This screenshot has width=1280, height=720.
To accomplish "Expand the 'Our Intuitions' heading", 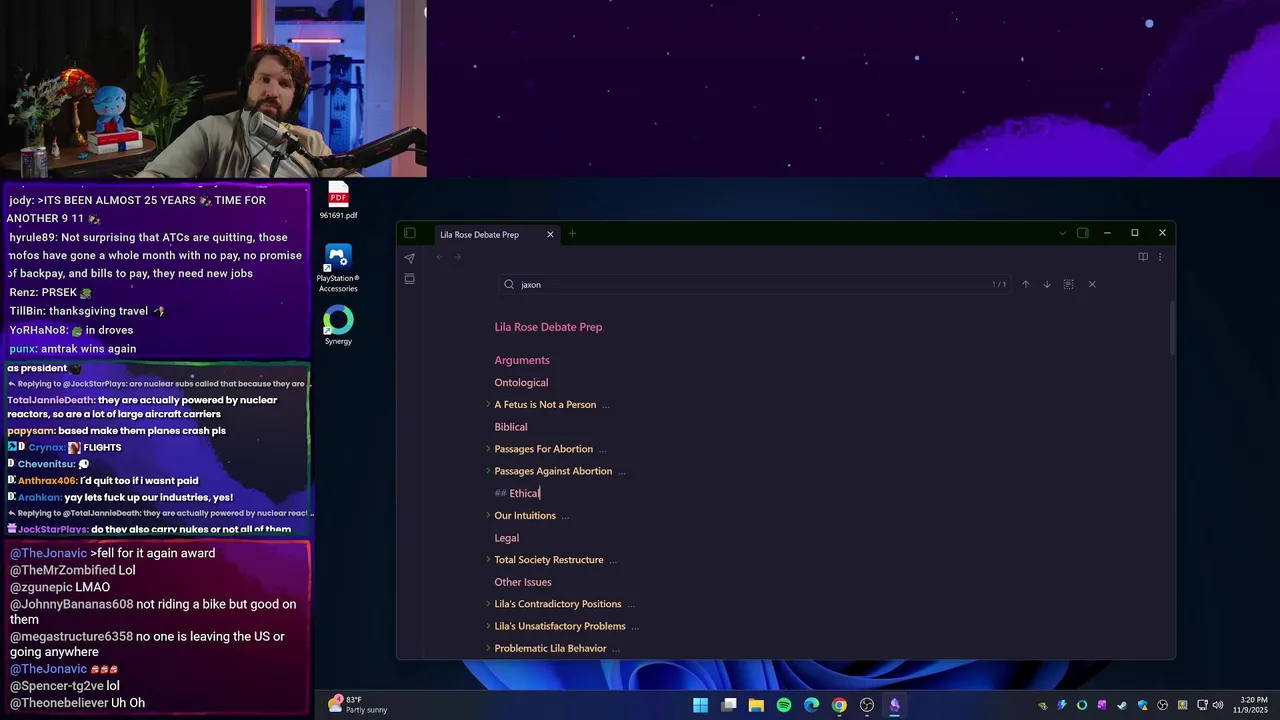I will click(488, 515).
